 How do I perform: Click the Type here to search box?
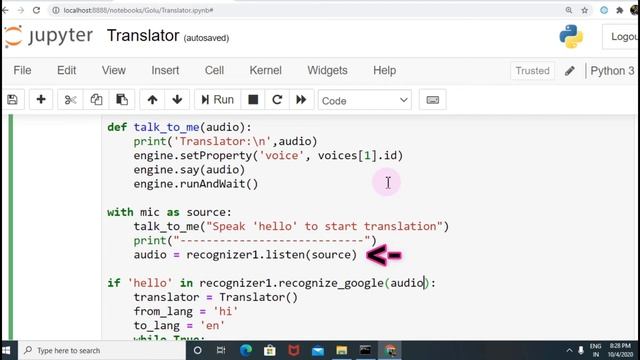coord(102,351)
